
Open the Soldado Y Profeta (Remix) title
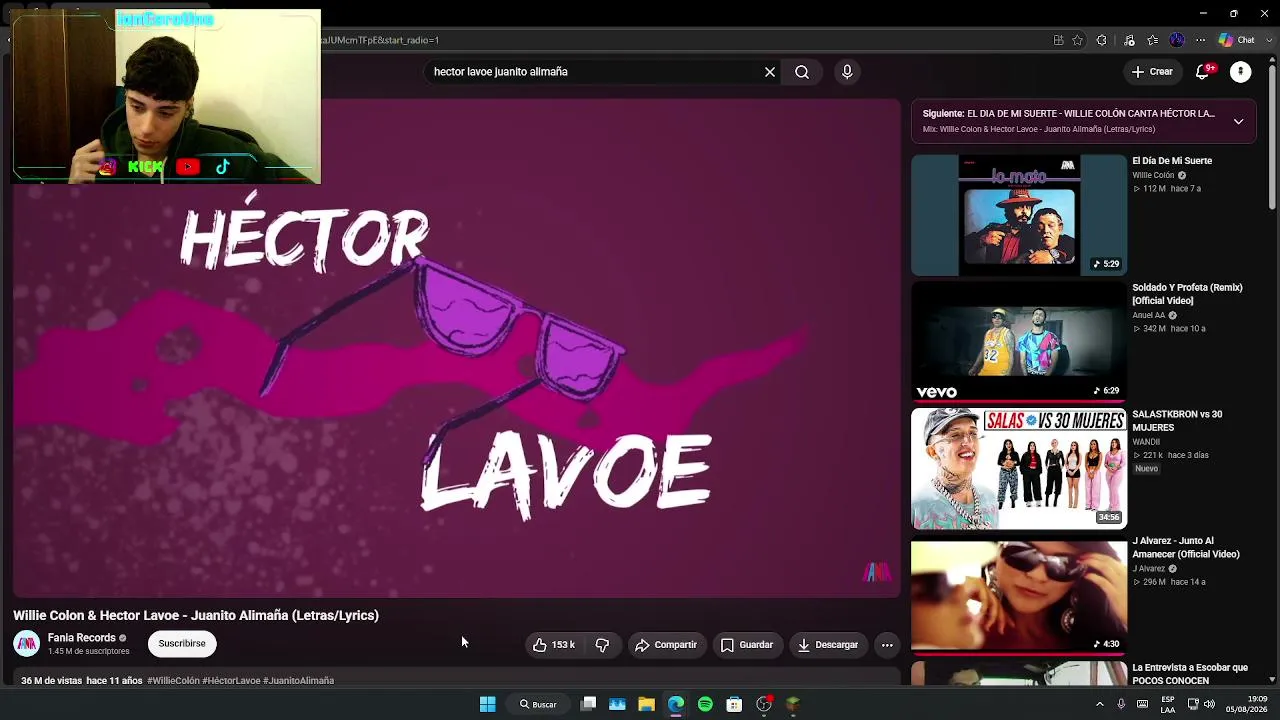[x=1187, y=294]
